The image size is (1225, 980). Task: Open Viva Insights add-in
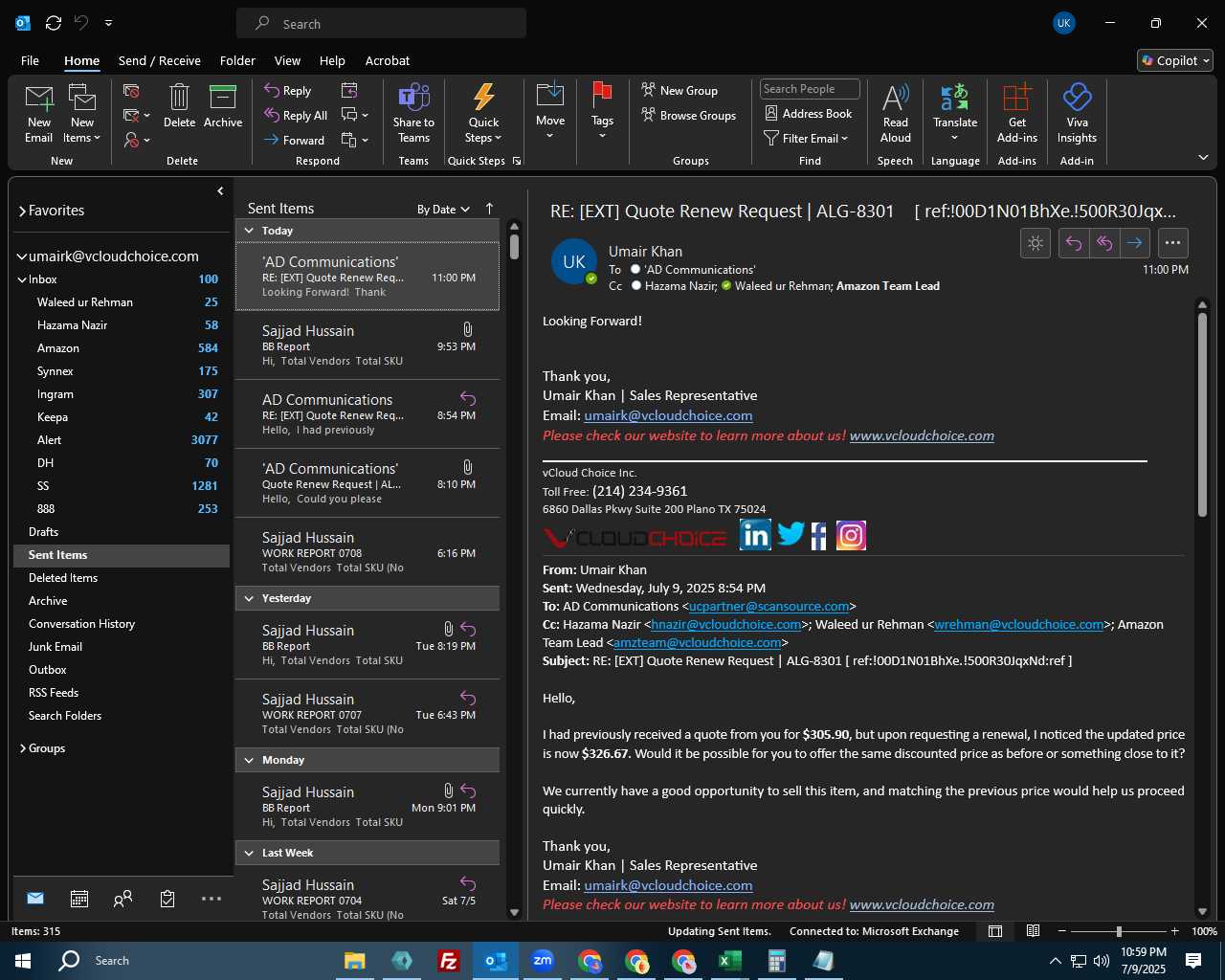coord(1077,114)
